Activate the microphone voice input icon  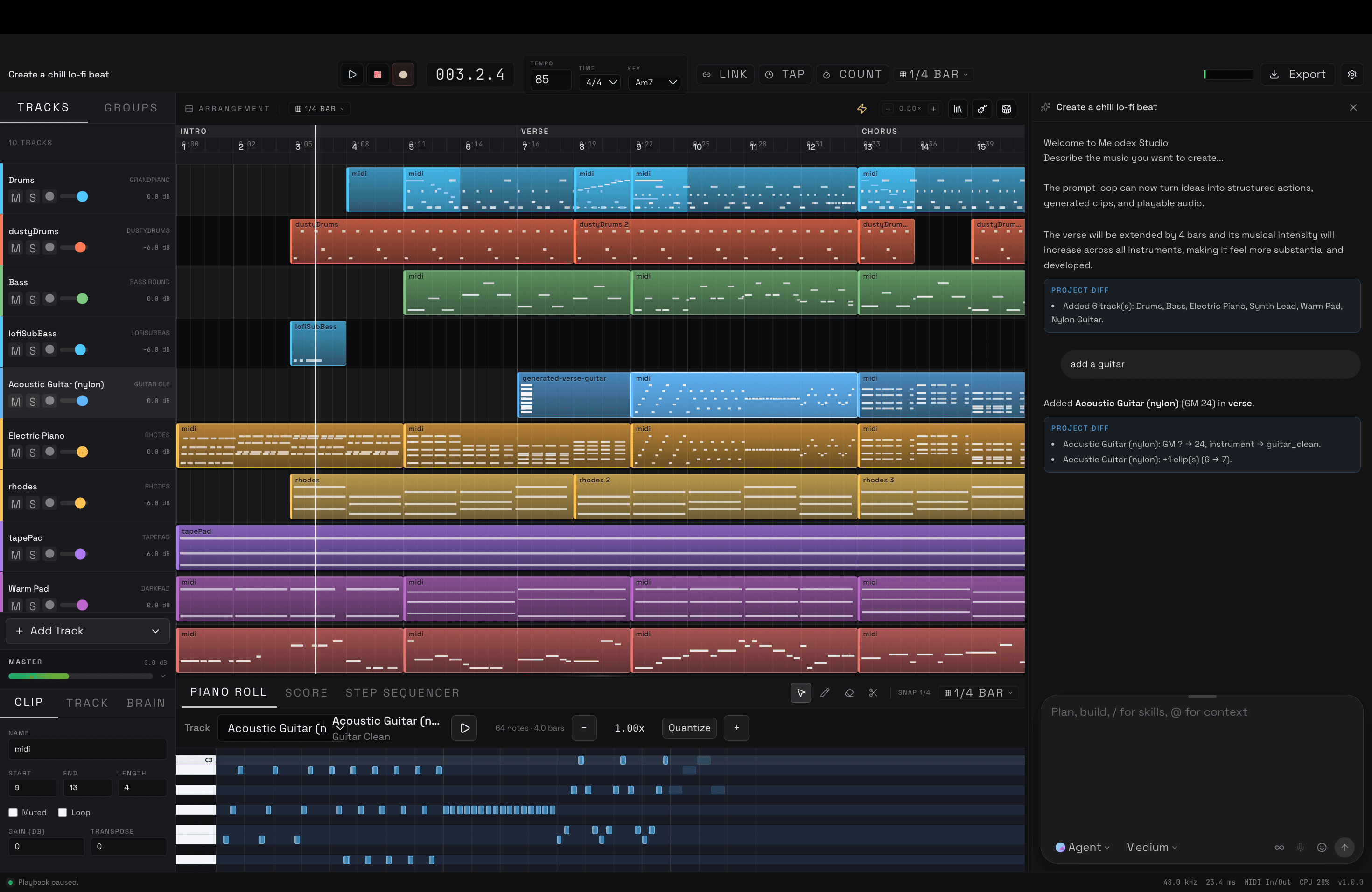pos(1300,847)
